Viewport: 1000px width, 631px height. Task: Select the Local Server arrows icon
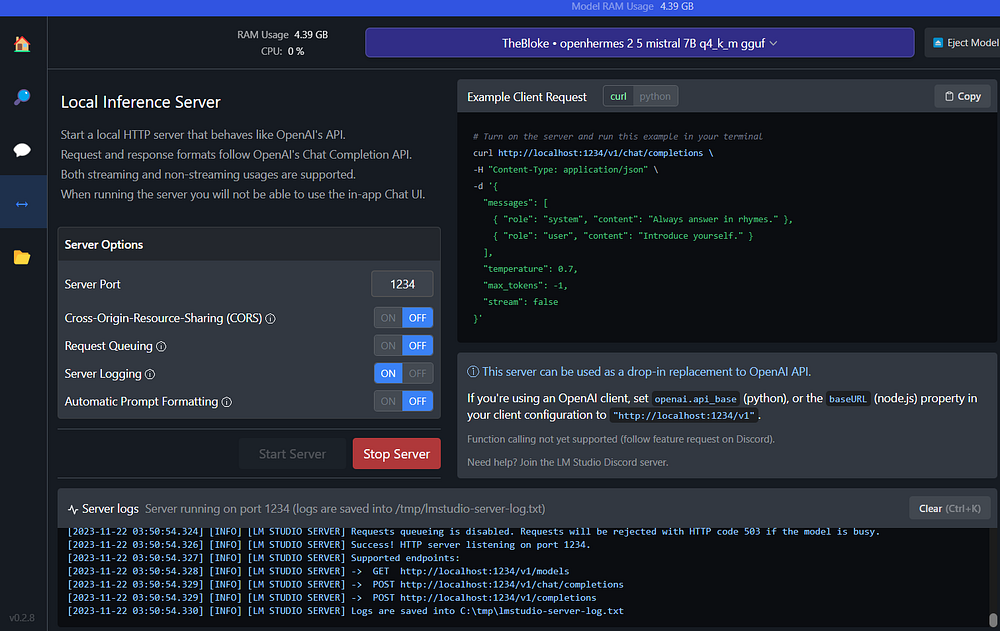tap(22, 203)
